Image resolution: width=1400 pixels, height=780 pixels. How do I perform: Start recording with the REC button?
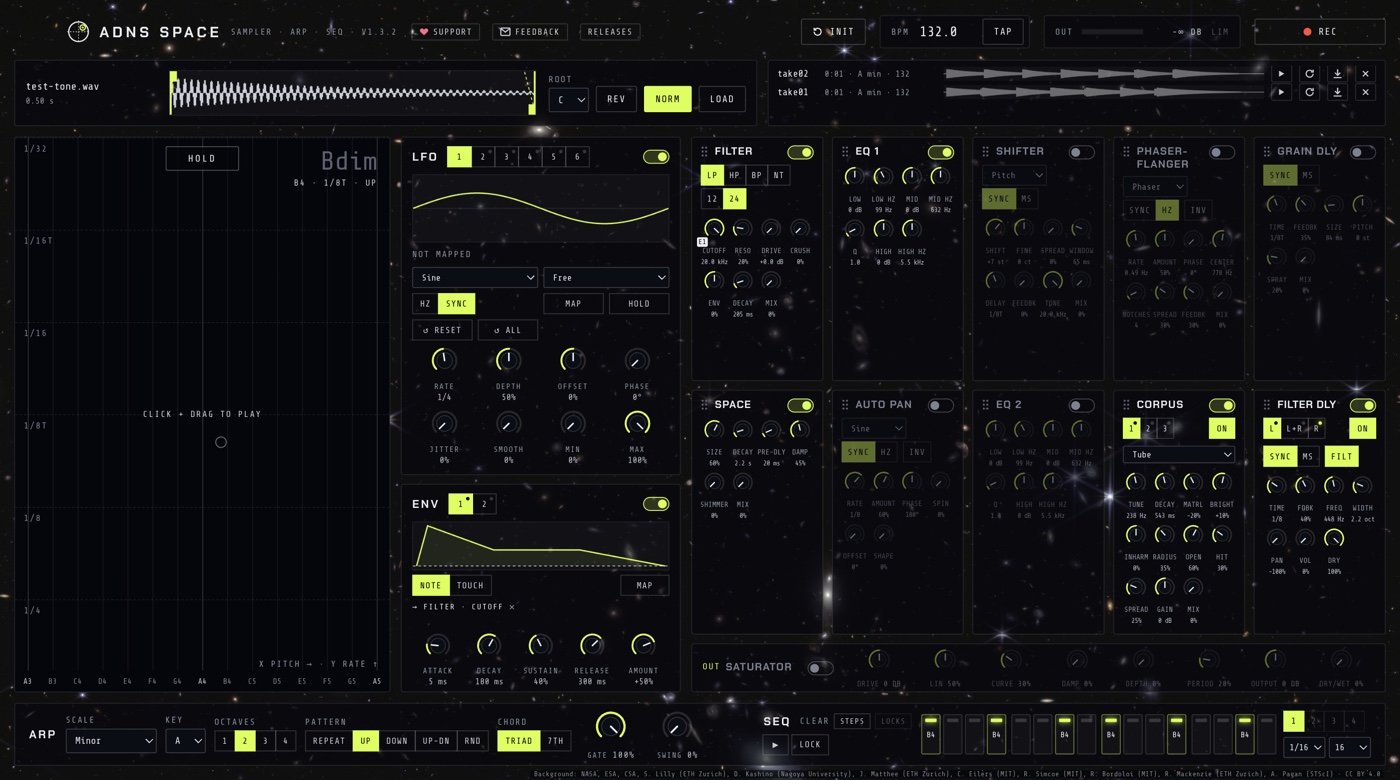pyautogui.click(x=1319, y=32)
